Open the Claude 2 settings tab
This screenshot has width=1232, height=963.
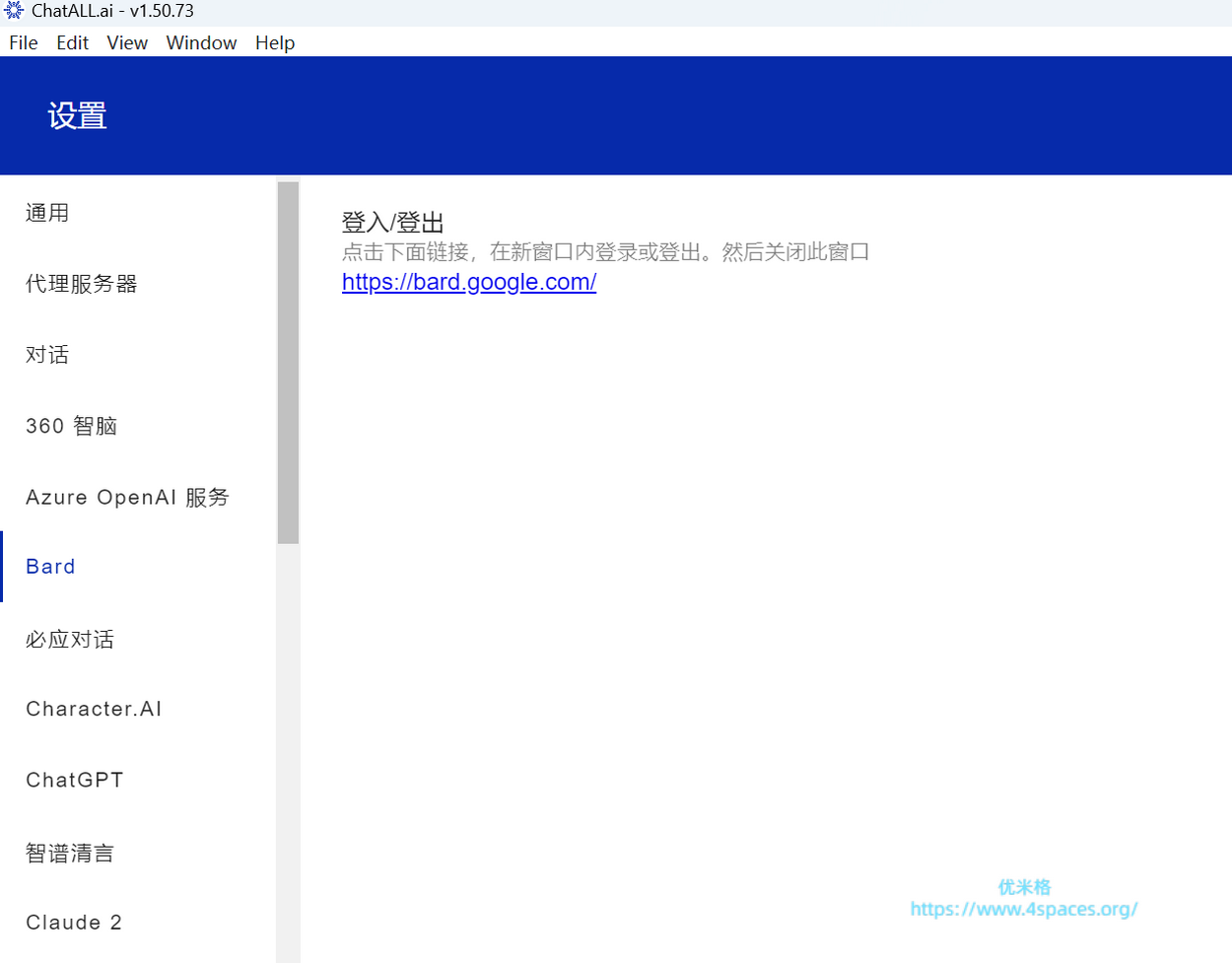click(74, 923)
